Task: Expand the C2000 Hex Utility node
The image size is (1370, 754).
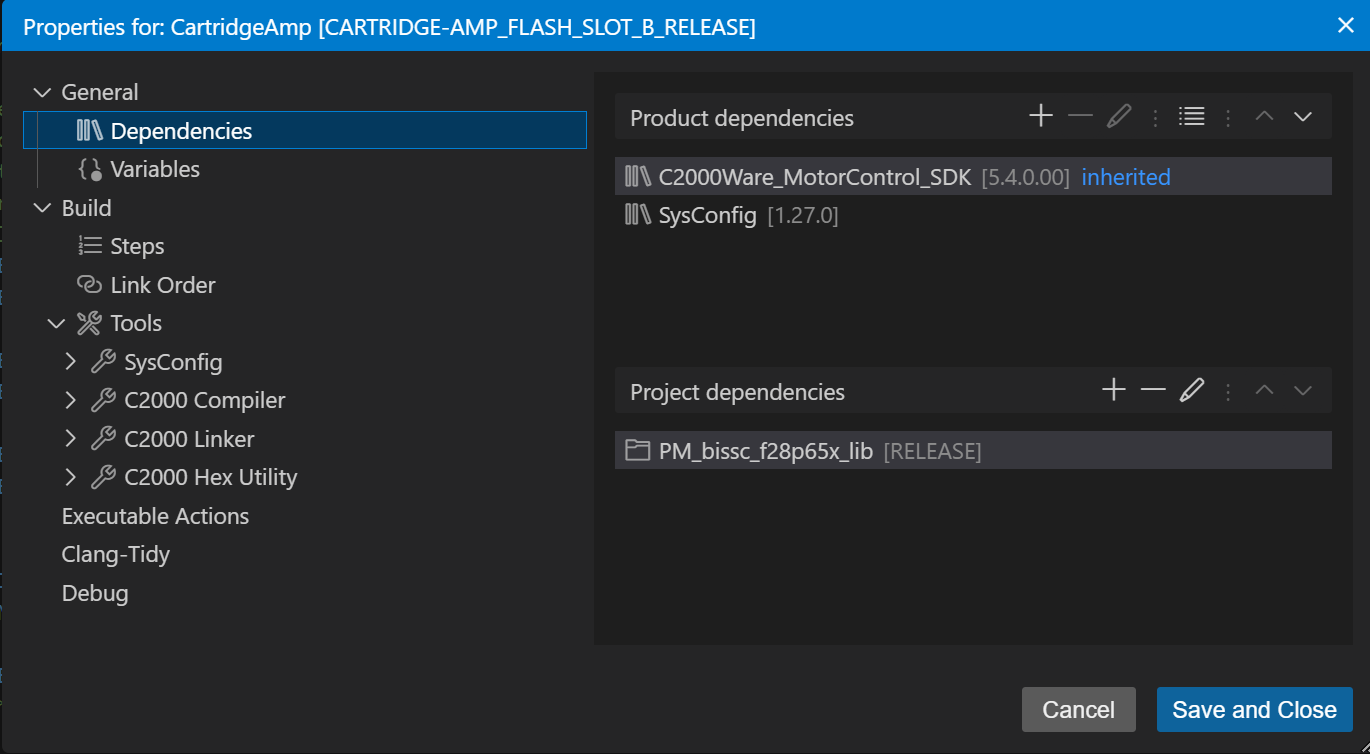Action: click(70, 477)
